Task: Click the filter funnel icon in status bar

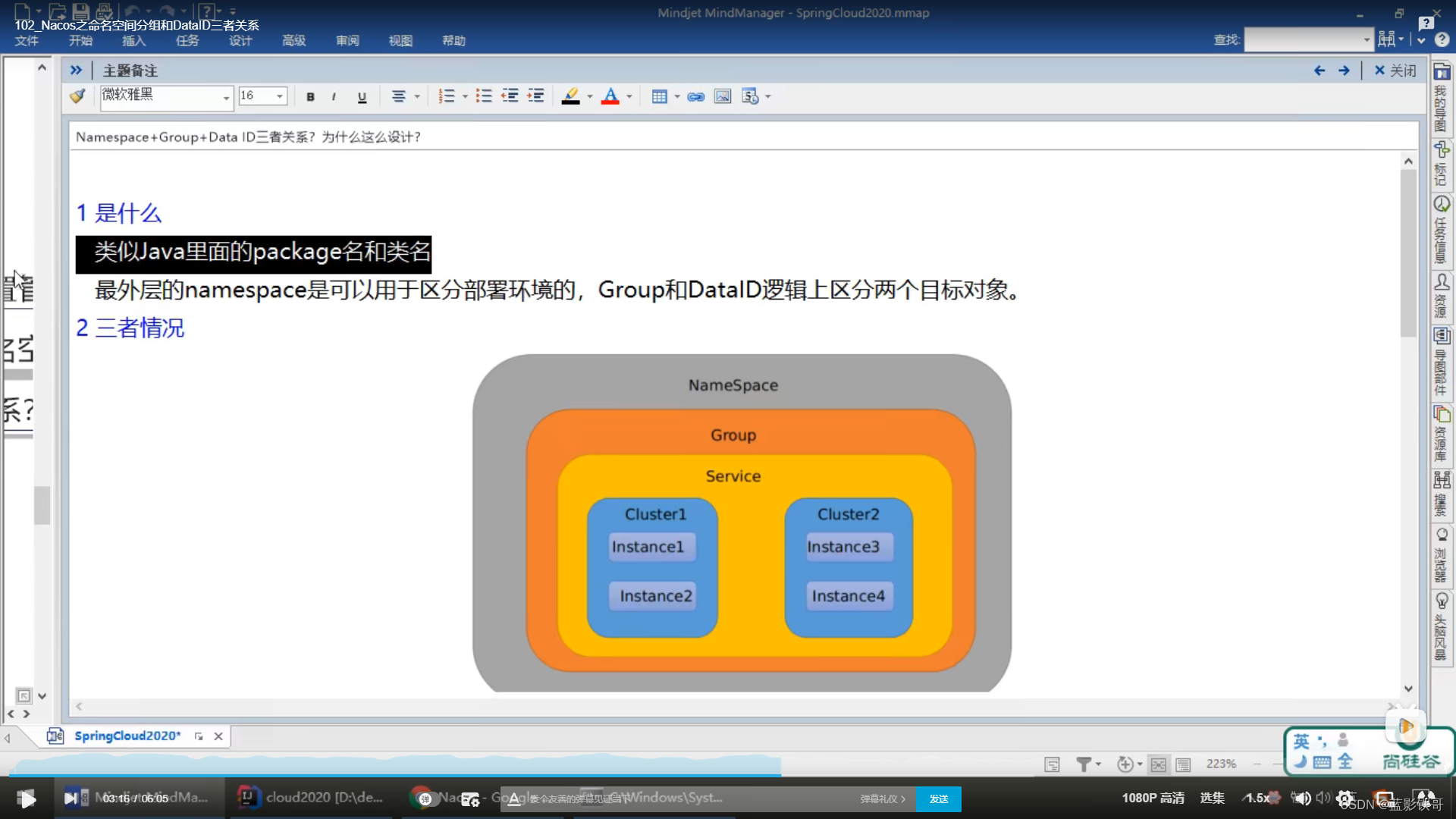Action: 1084,764
